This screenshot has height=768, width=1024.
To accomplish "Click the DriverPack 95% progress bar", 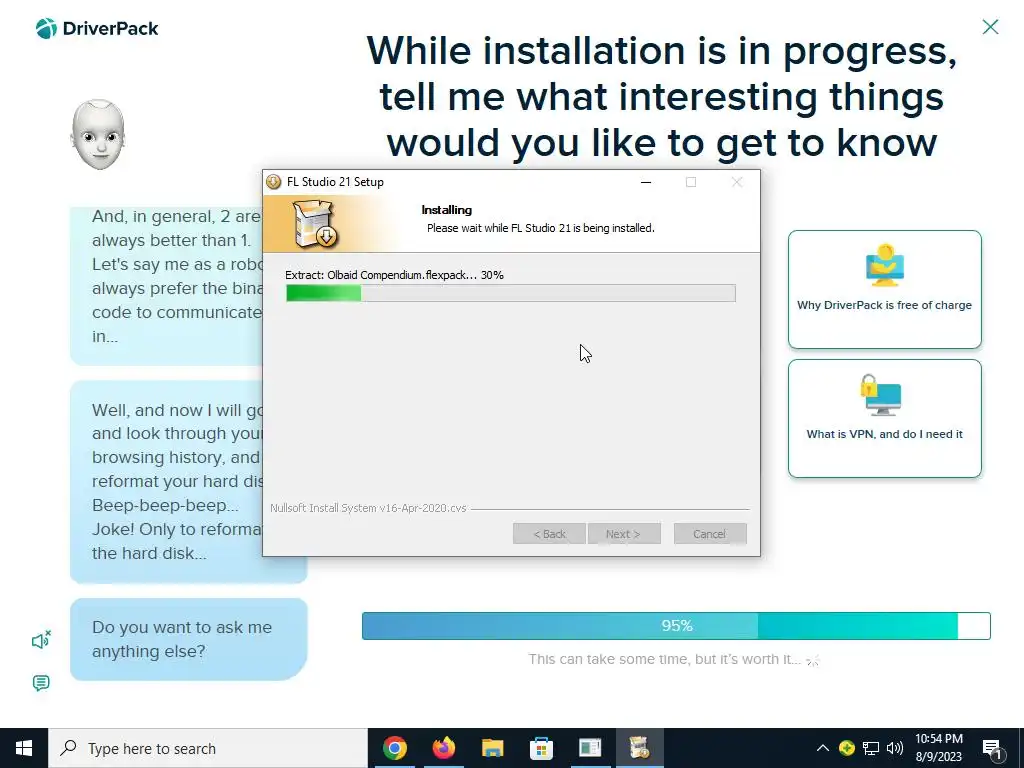I will click(x=676, y=626).
